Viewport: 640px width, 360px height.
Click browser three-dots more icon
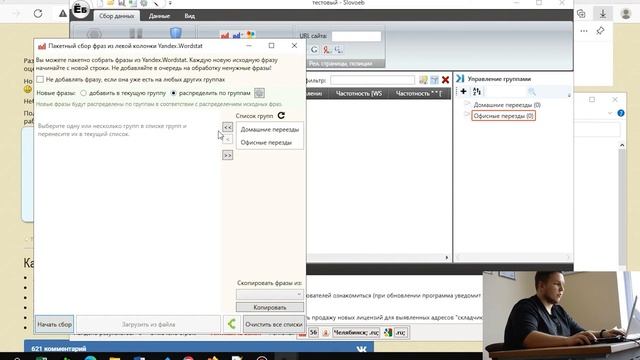tap(584, 31)
